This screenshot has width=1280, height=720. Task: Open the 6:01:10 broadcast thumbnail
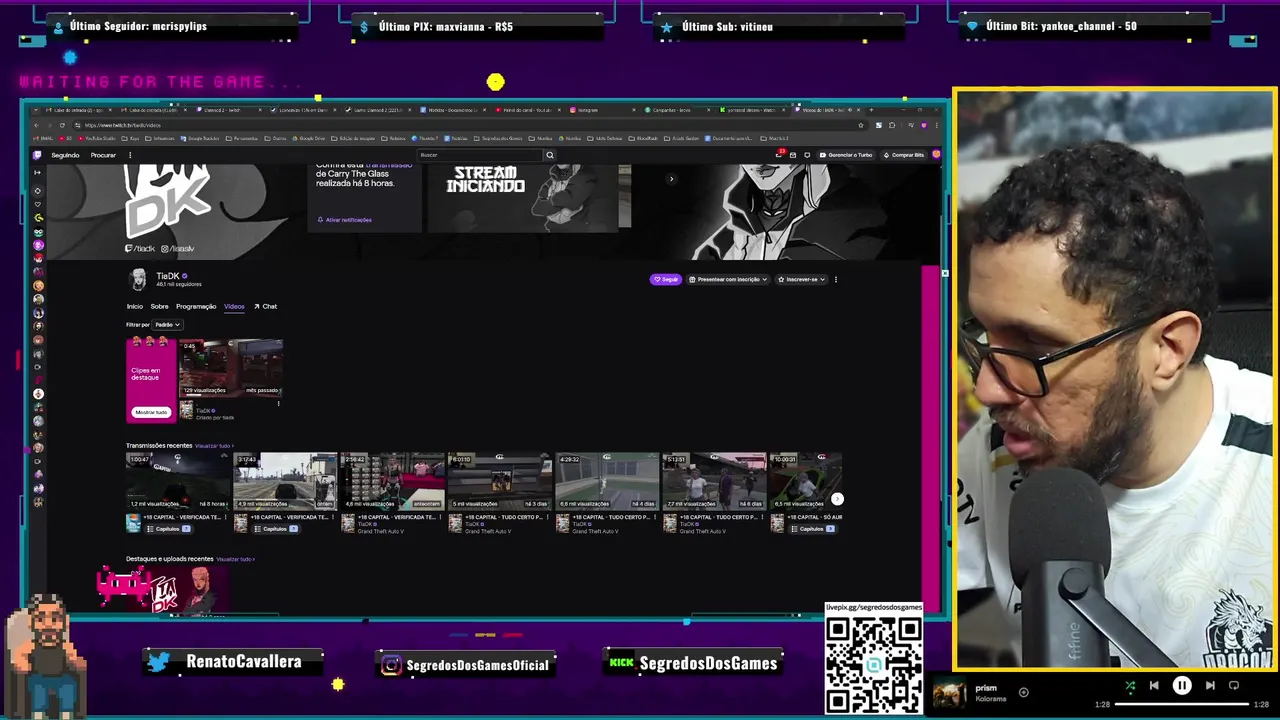[x=500, y=481]
